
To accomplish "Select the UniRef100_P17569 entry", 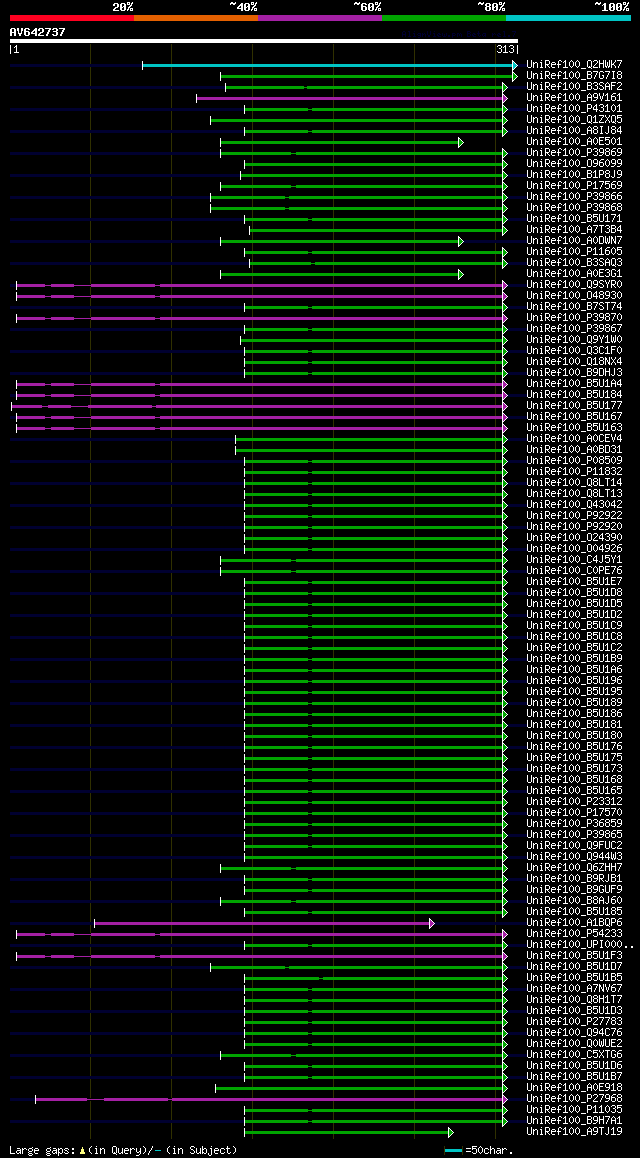I will click(x=574, y=185).
